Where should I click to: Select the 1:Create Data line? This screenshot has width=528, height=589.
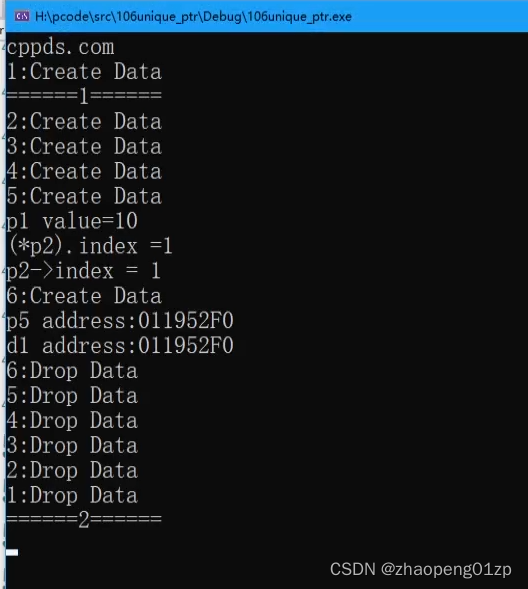point(84,71)
